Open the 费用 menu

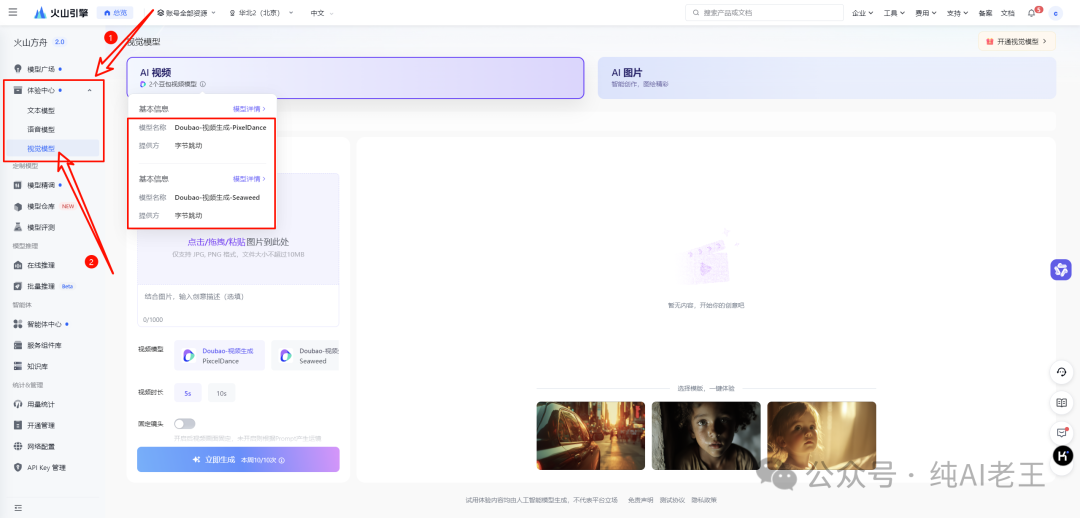(926, 13)
